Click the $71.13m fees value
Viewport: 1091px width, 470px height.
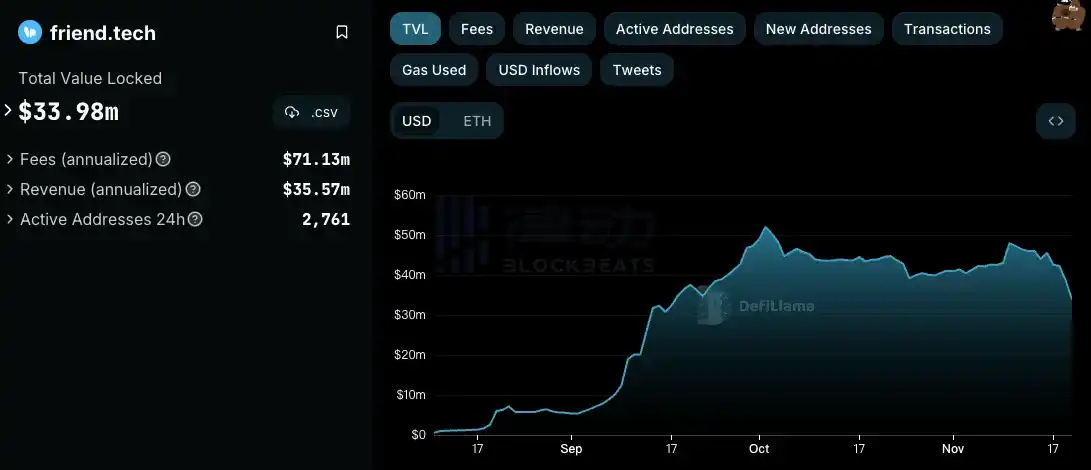click(x=316, y=159)
